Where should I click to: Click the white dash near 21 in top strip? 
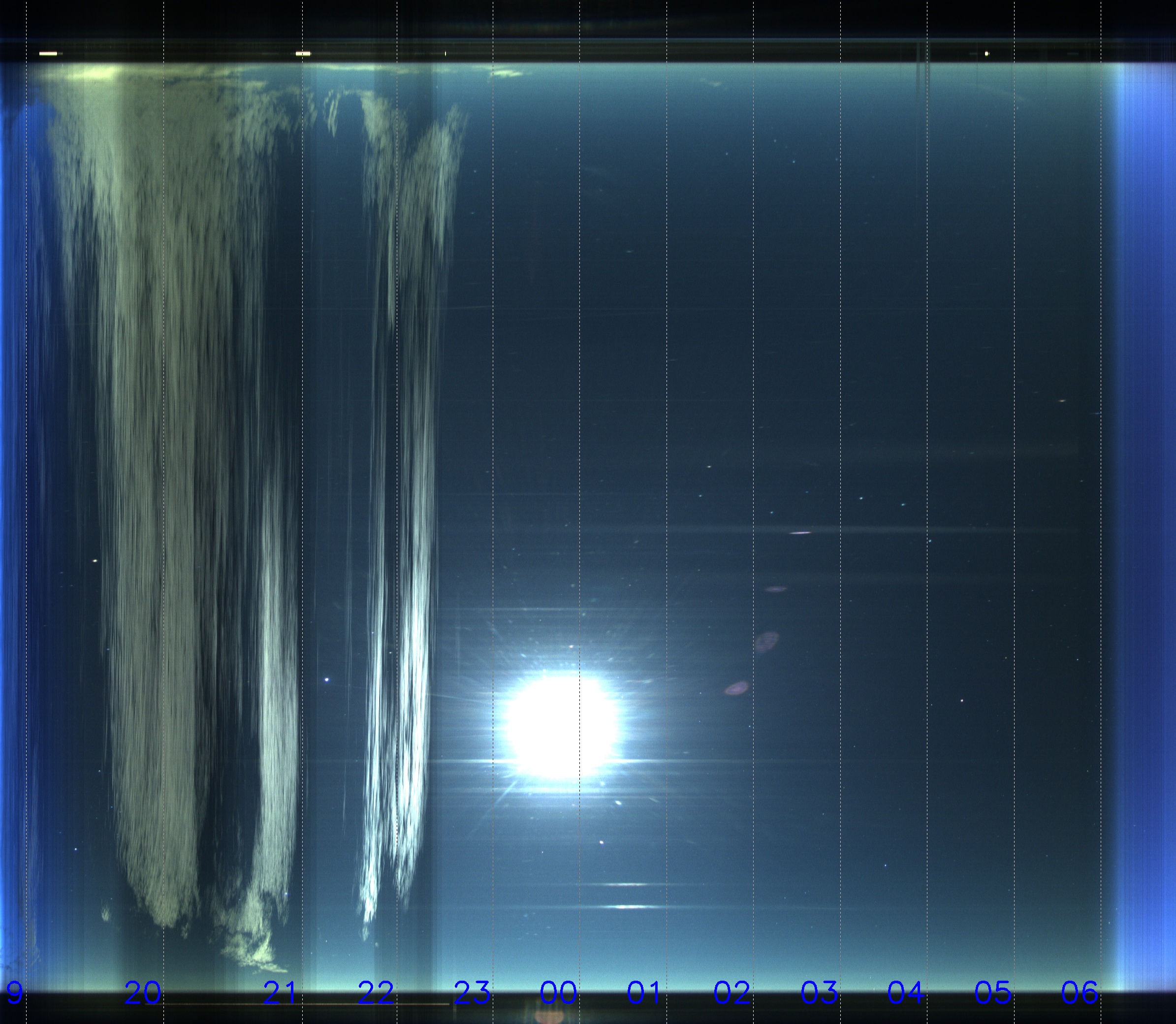coord(303,54)
